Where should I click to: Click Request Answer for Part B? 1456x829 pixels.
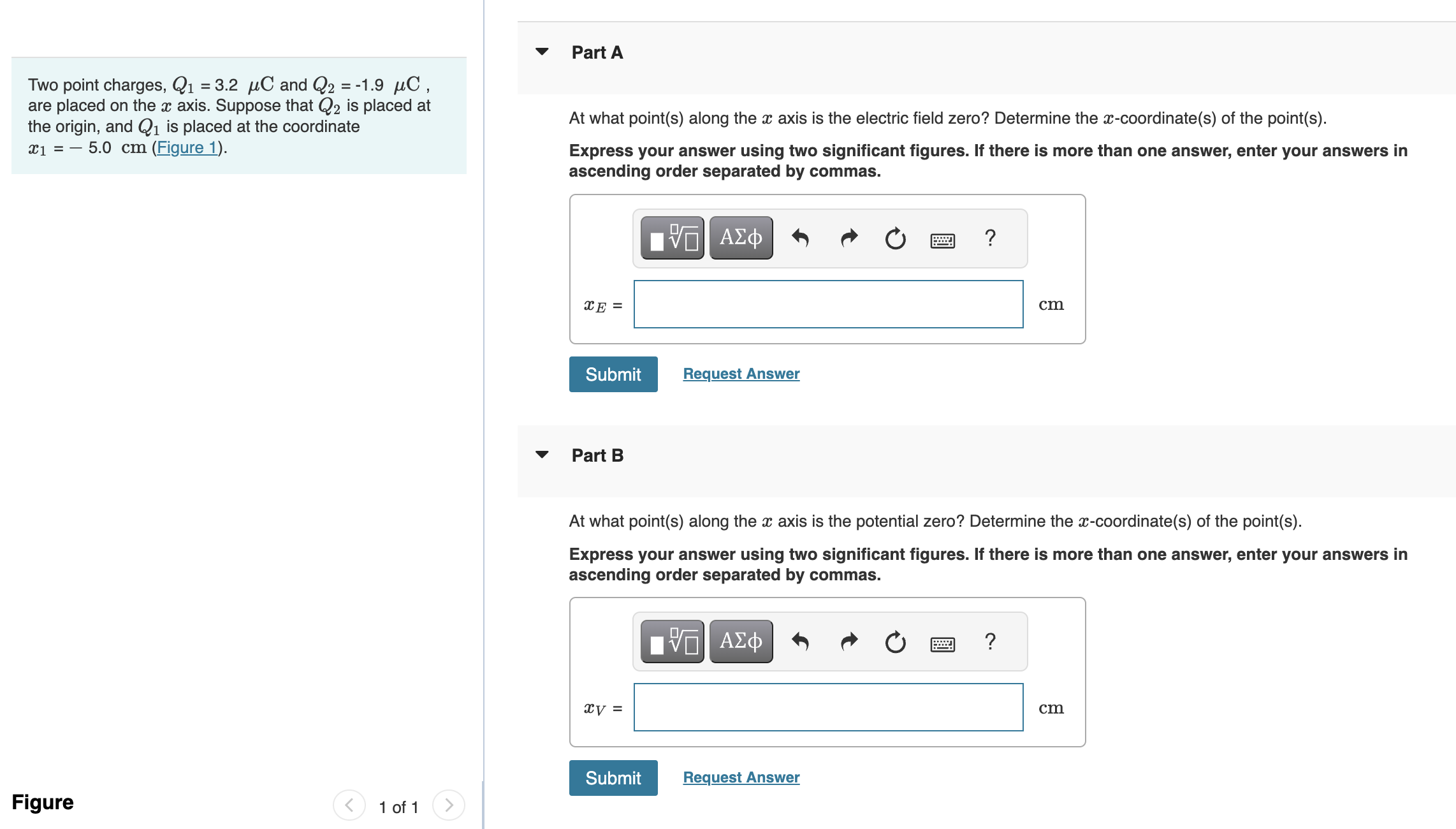click(x=740, y=777)
